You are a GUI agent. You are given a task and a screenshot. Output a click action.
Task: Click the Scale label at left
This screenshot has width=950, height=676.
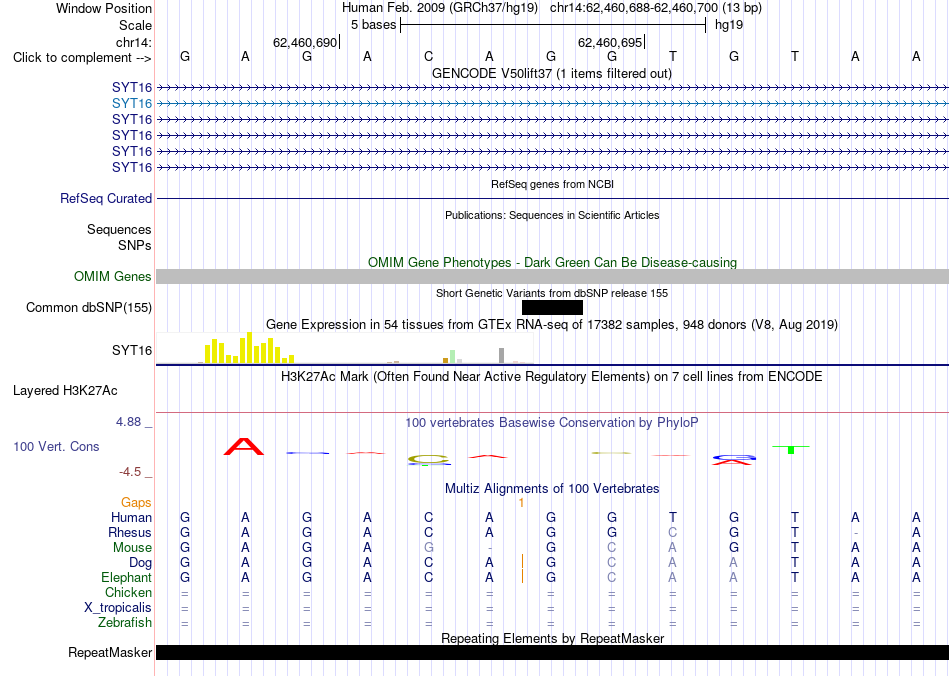point(135,25)
